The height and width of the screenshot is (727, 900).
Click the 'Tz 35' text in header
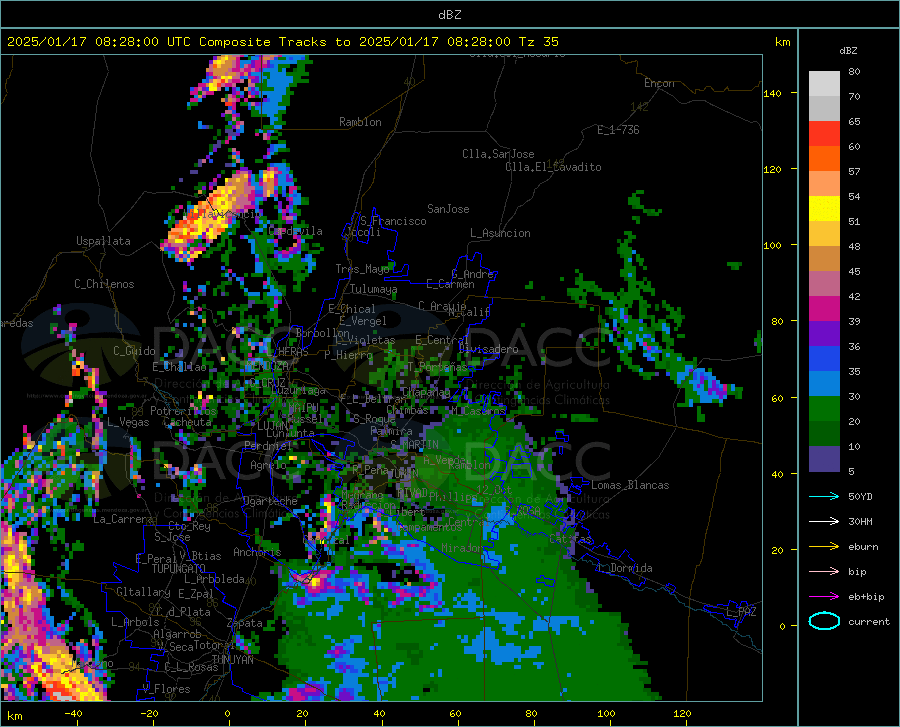539,42
